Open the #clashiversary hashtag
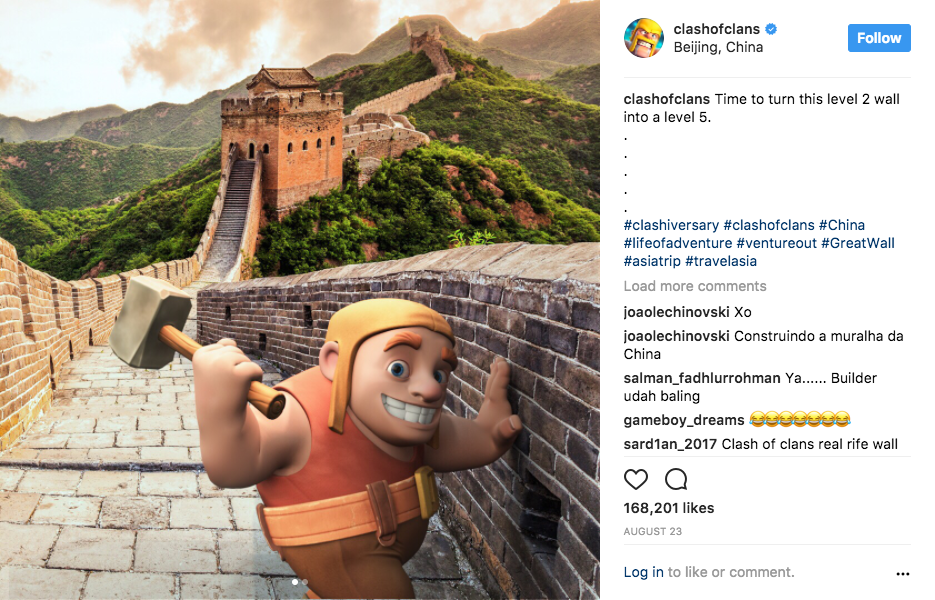The height and width of the screenshot is (600, 935). pyautogui.click(x=671, y=225)
